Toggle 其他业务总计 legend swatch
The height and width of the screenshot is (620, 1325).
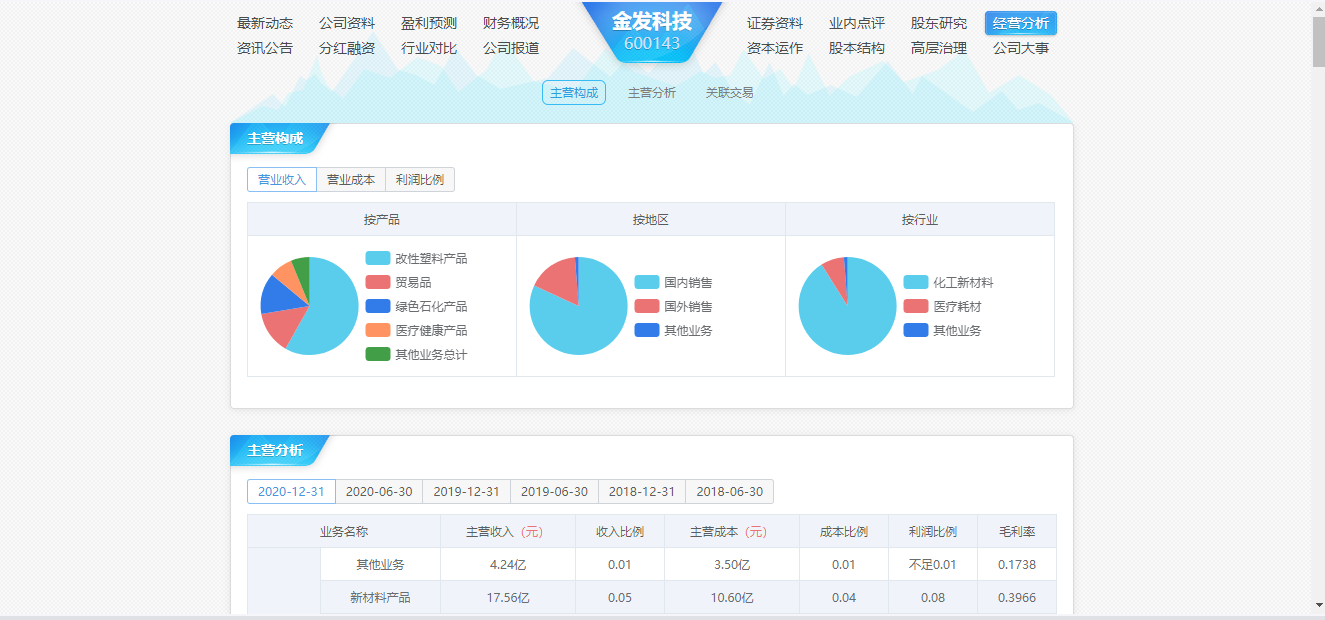[x=377, y=354]
